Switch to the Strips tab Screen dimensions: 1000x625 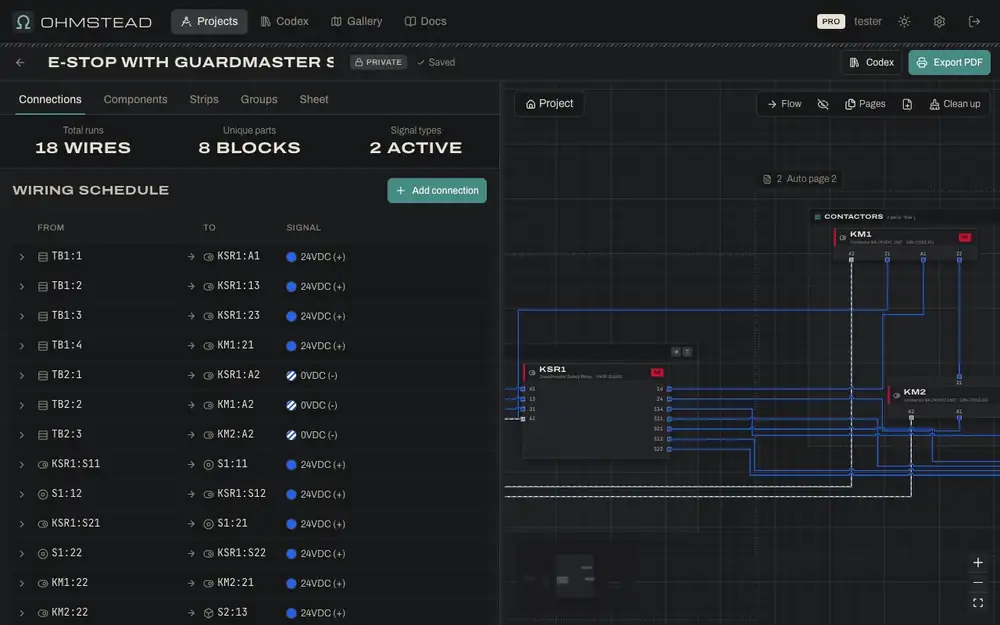(204, 99)
